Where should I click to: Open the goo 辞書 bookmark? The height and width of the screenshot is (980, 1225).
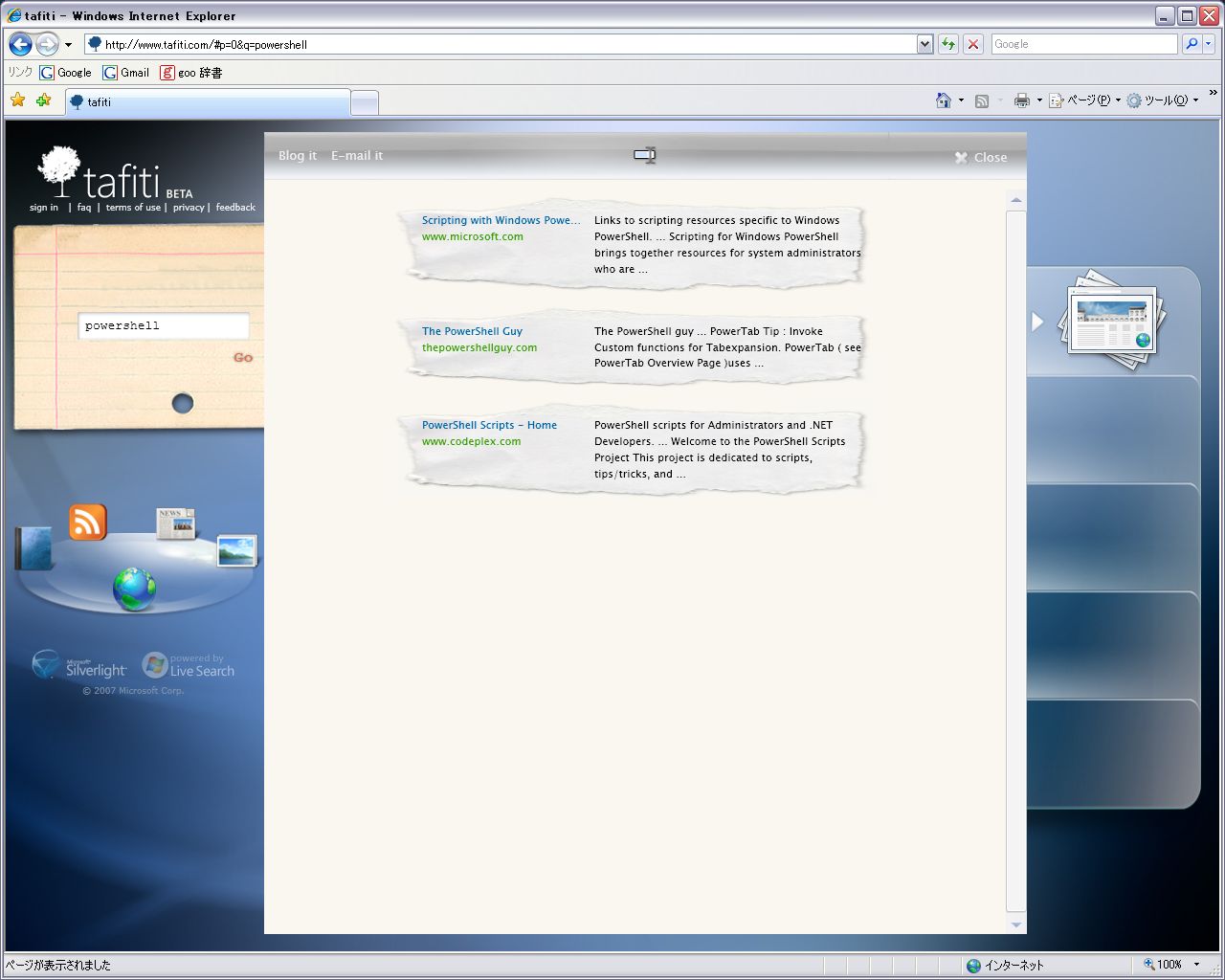click(191, 73)
